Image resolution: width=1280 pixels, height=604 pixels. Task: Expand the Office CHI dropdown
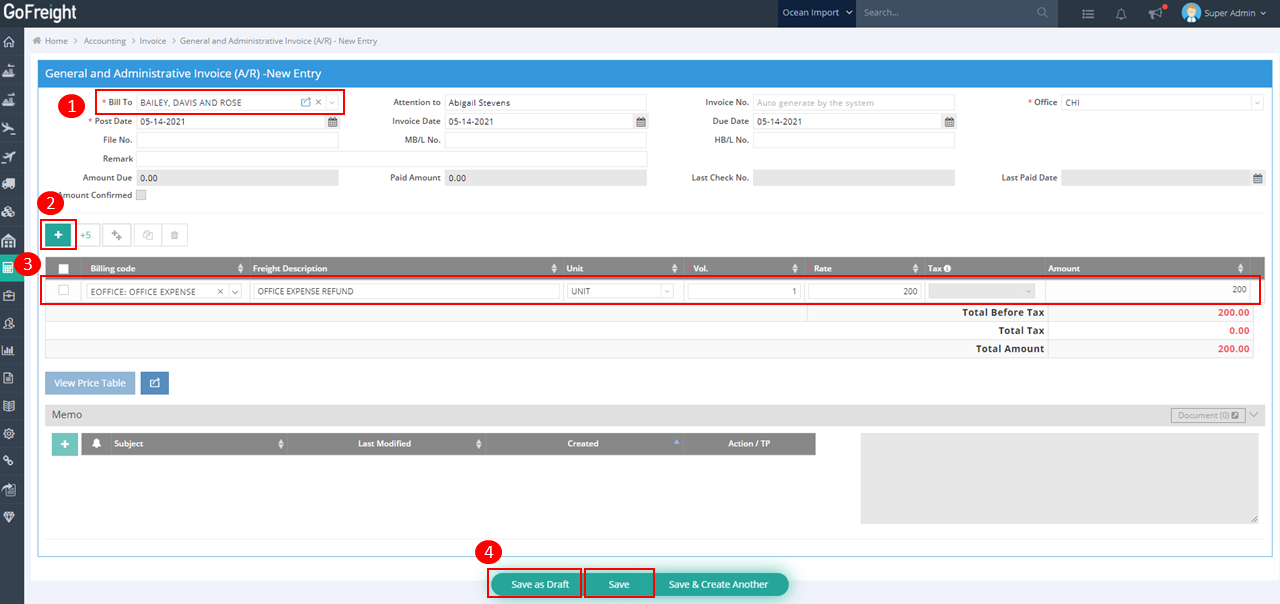[1257, 103]
